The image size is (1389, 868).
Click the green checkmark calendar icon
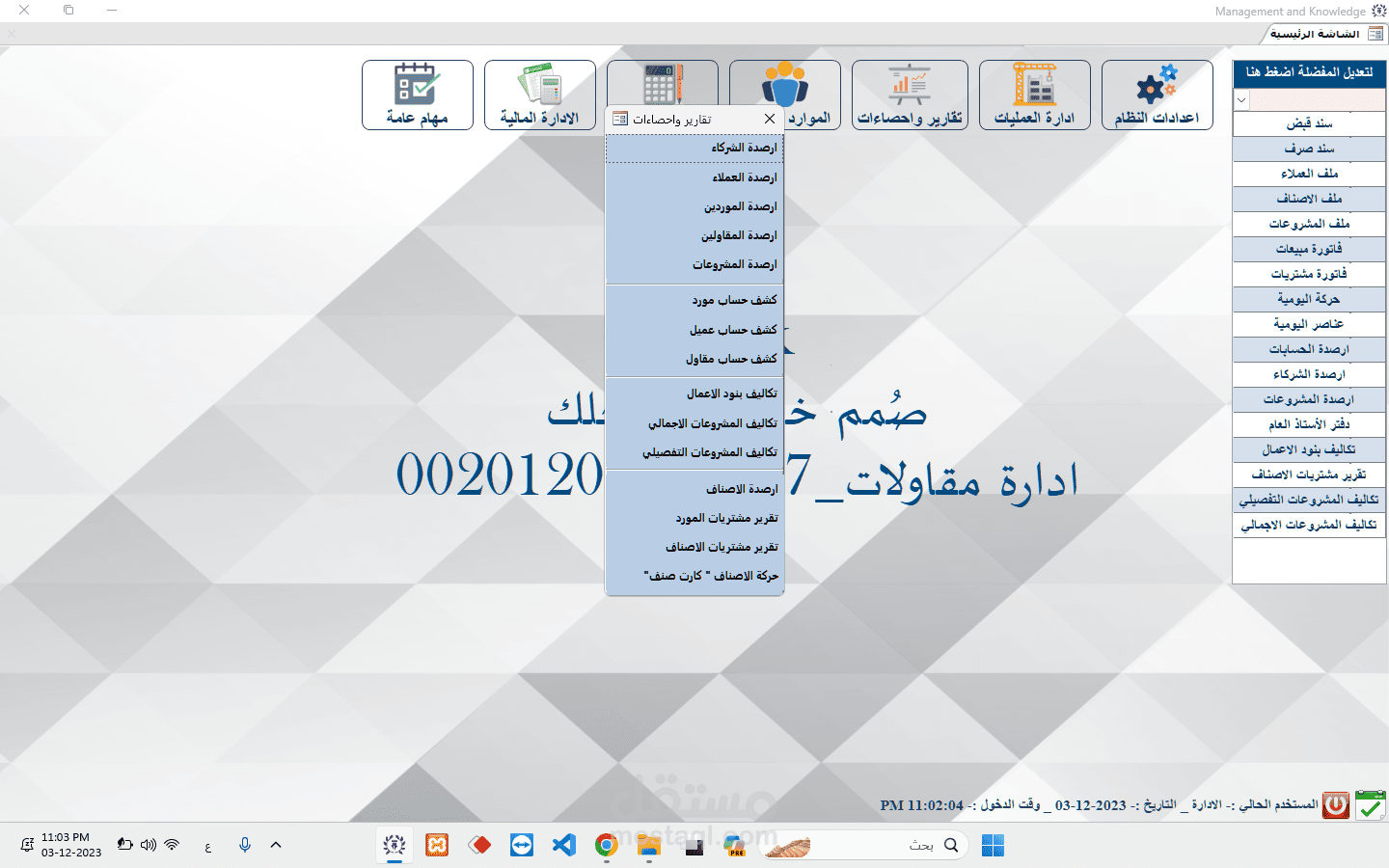tap(1371, 804)
